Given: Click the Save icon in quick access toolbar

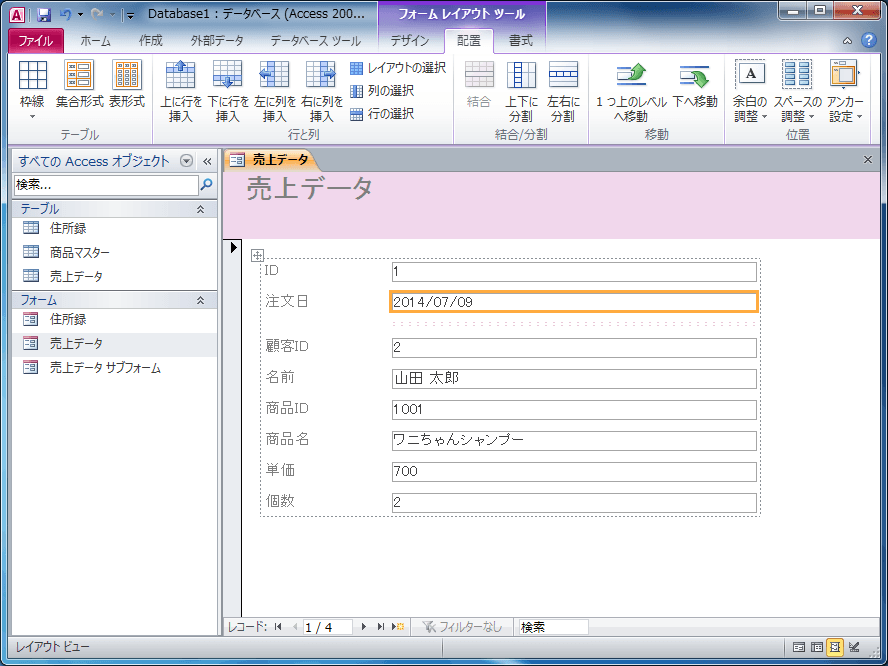Looking at the screenshot, I should [x=44, y=15].
